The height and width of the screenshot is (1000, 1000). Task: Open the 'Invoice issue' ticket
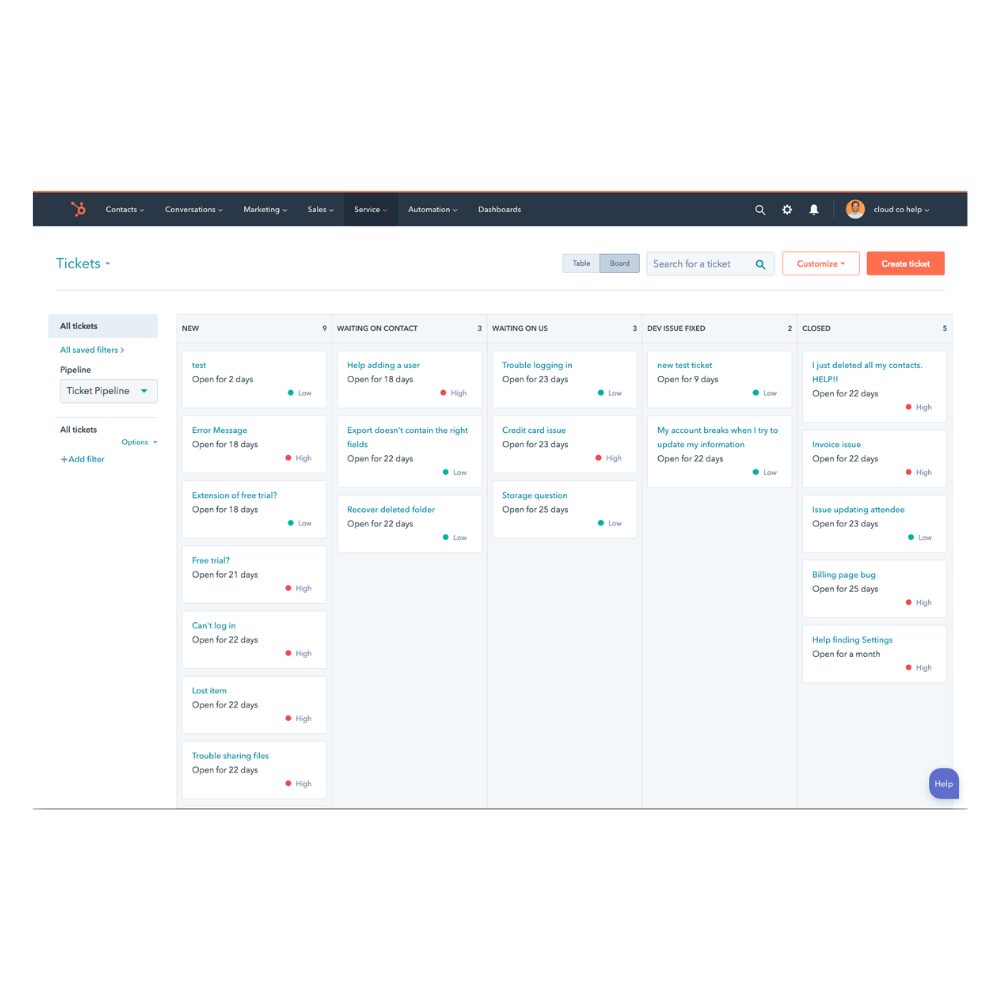(836, 445)
